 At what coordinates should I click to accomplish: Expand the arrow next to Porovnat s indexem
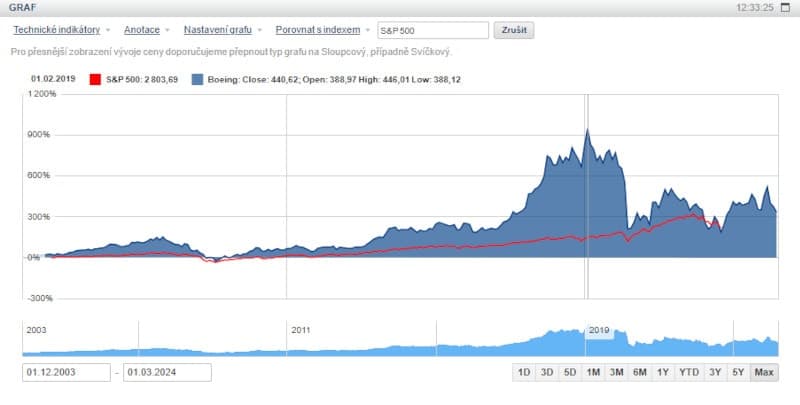coord(368,30)
